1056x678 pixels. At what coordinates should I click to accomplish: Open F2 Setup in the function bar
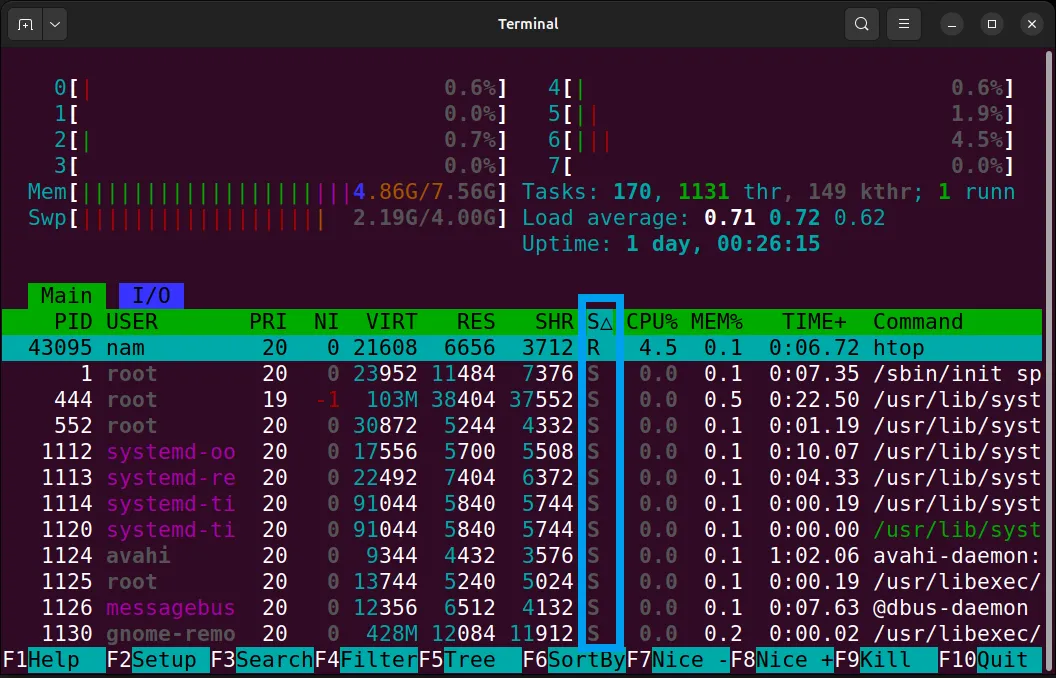(158, 660)
